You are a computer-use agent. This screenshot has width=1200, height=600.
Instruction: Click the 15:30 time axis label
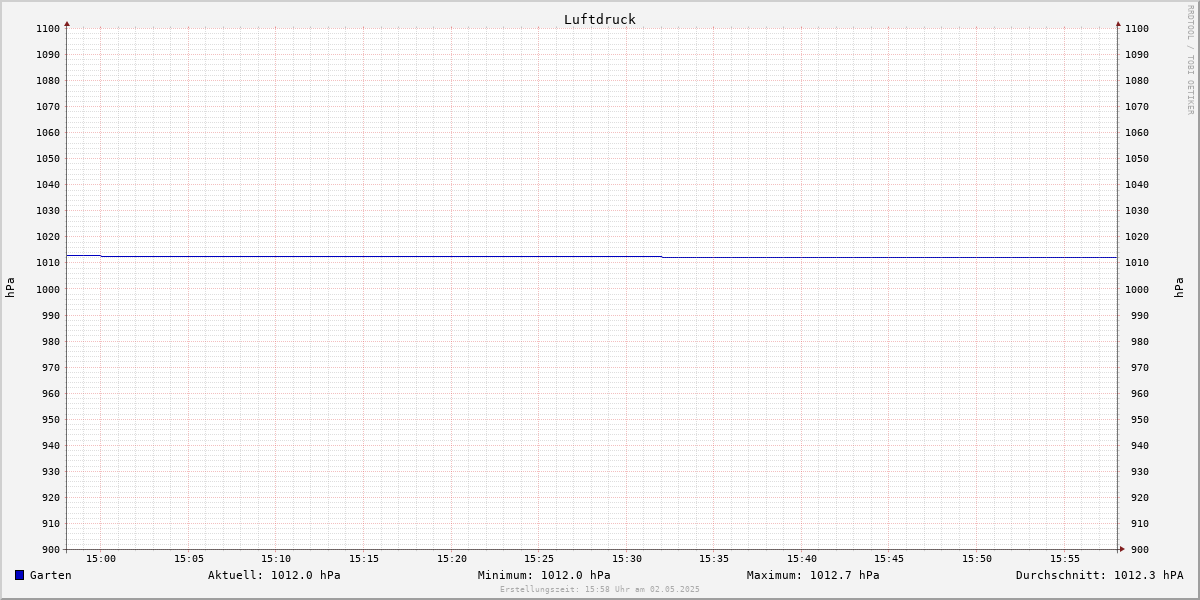(x=627, y=559)
